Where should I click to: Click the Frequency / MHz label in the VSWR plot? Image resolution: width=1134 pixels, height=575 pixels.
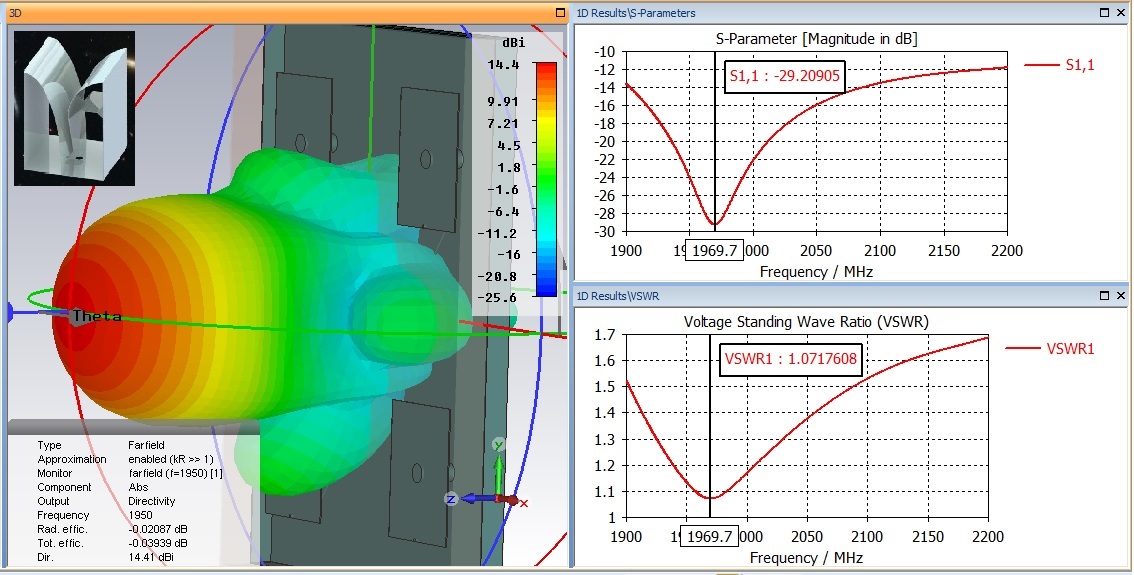pos(806,558)
